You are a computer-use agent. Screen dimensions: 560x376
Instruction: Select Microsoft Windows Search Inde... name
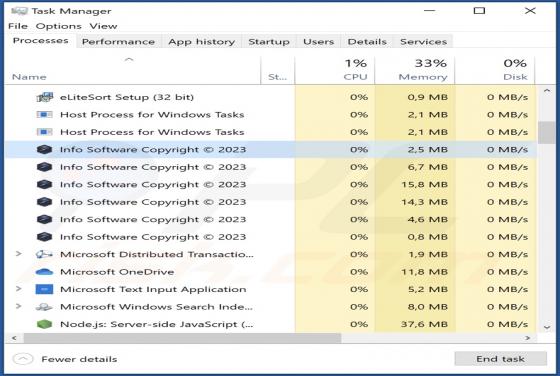(x=156, y=307)
